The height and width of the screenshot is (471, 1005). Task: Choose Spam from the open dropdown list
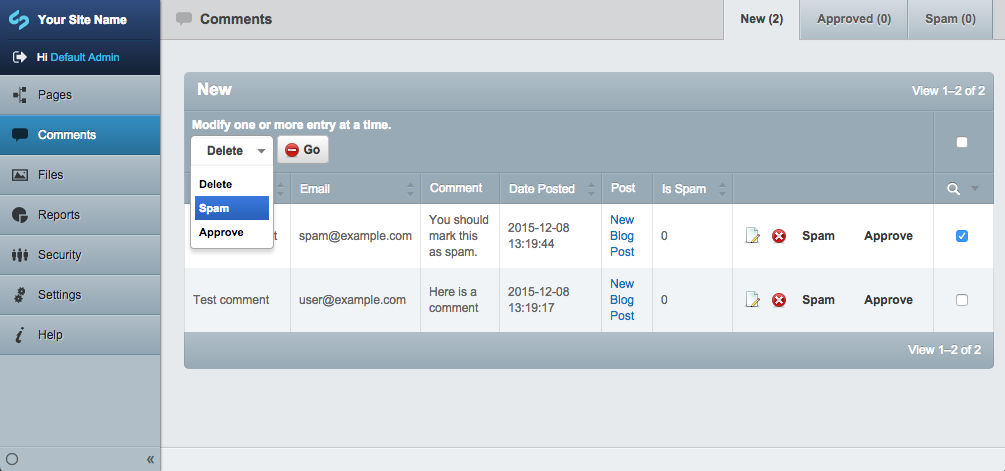click(231, 208)
